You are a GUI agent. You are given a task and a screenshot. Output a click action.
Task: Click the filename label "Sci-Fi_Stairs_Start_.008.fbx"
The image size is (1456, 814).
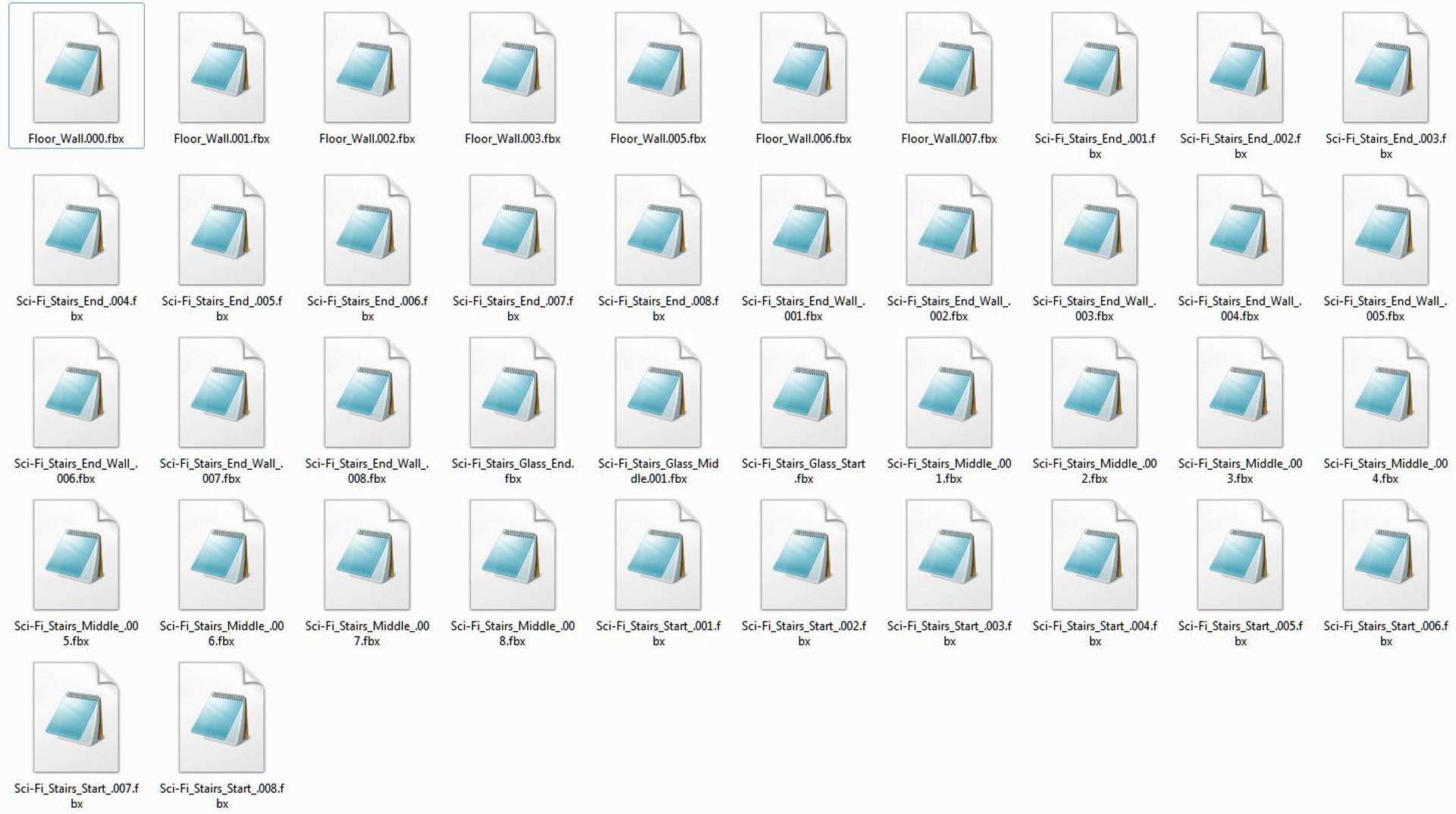(221, 796)
